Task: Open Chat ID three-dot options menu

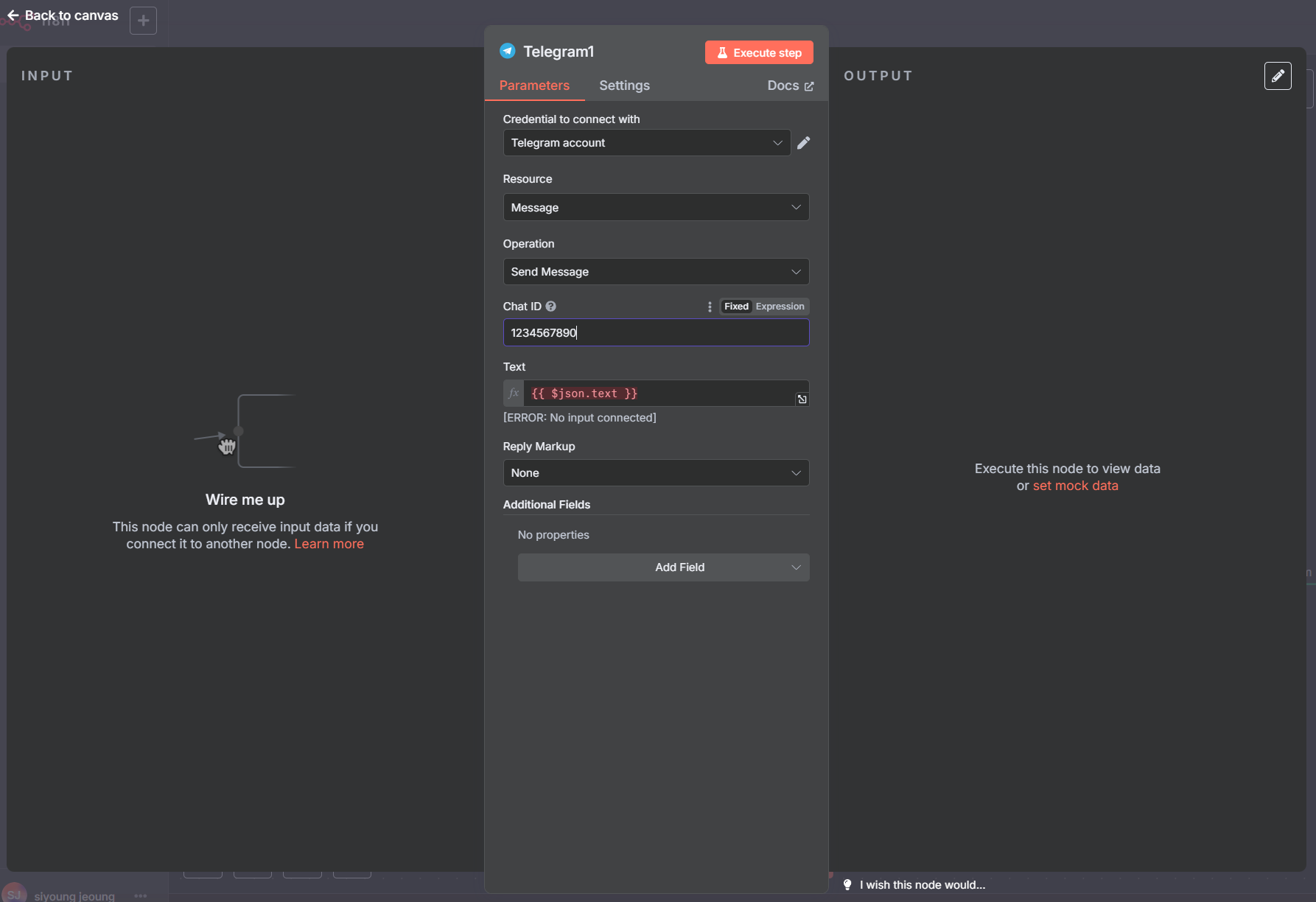Action: [x=710, y=307]
